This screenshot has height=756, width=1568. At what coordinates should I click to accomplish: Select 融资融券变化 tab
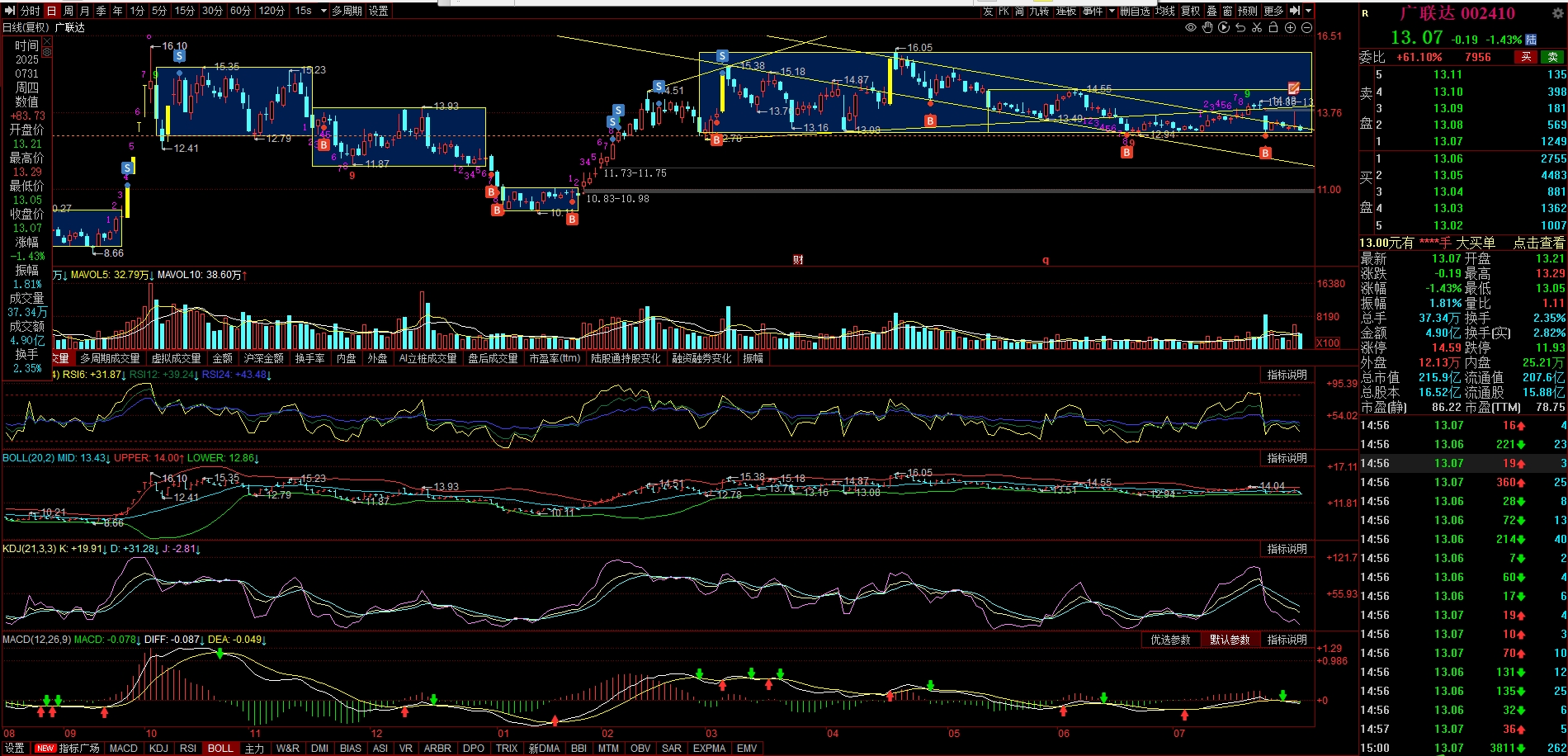click(x=701, y=358)
